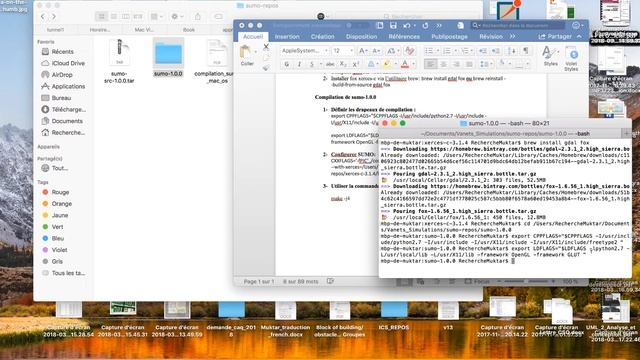Viewport: 640px width, 360px height.
Task: Click the increase indent icon
Action: coord(496,51)
